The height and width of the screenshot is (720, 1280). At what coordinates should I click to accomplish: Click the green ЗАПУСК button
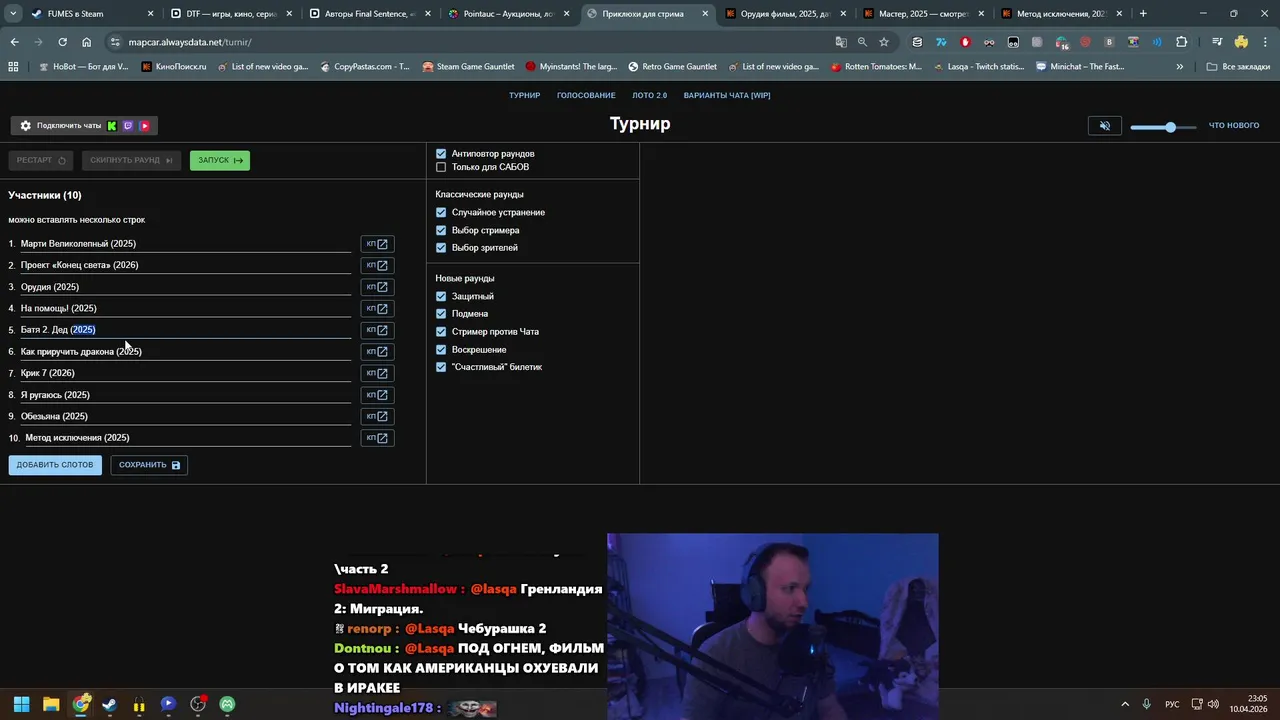point(220,160)
